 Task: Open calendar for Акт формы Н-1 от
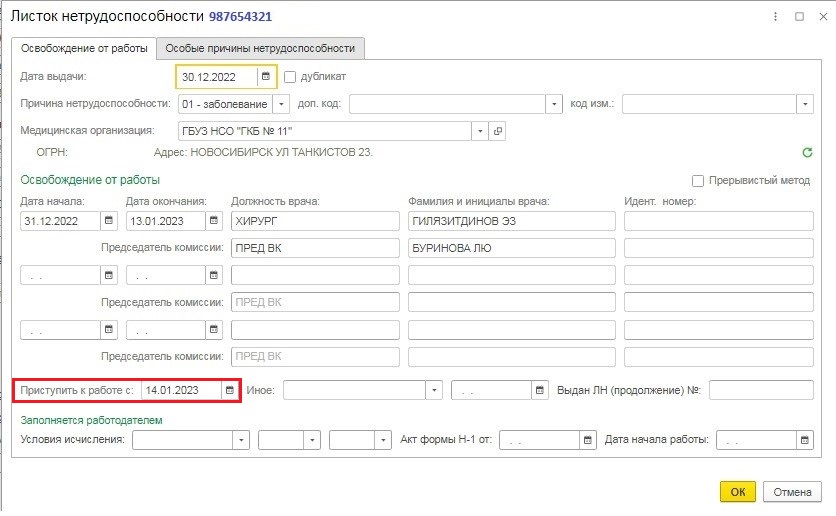point(588,440)
